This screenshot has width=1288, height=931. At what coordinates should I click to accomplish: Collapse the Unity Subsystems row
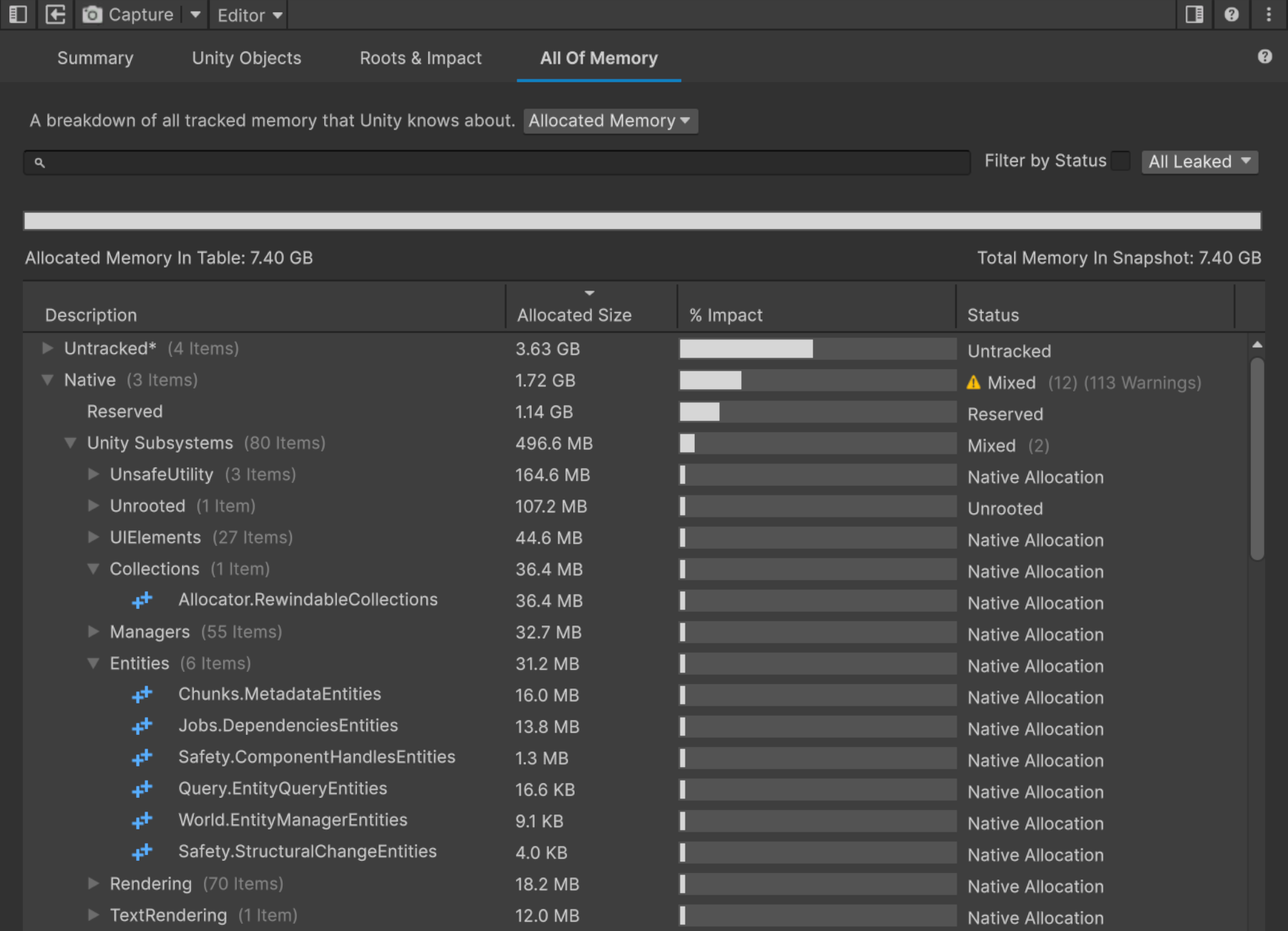pos(70,443)
